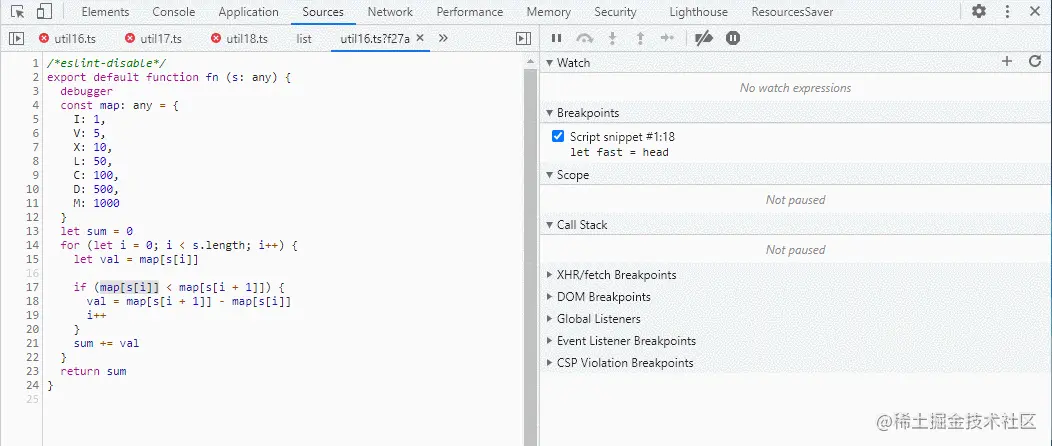1052x446 pixels.
Task: Select the Sources panel tab
Action: point(323,12)
